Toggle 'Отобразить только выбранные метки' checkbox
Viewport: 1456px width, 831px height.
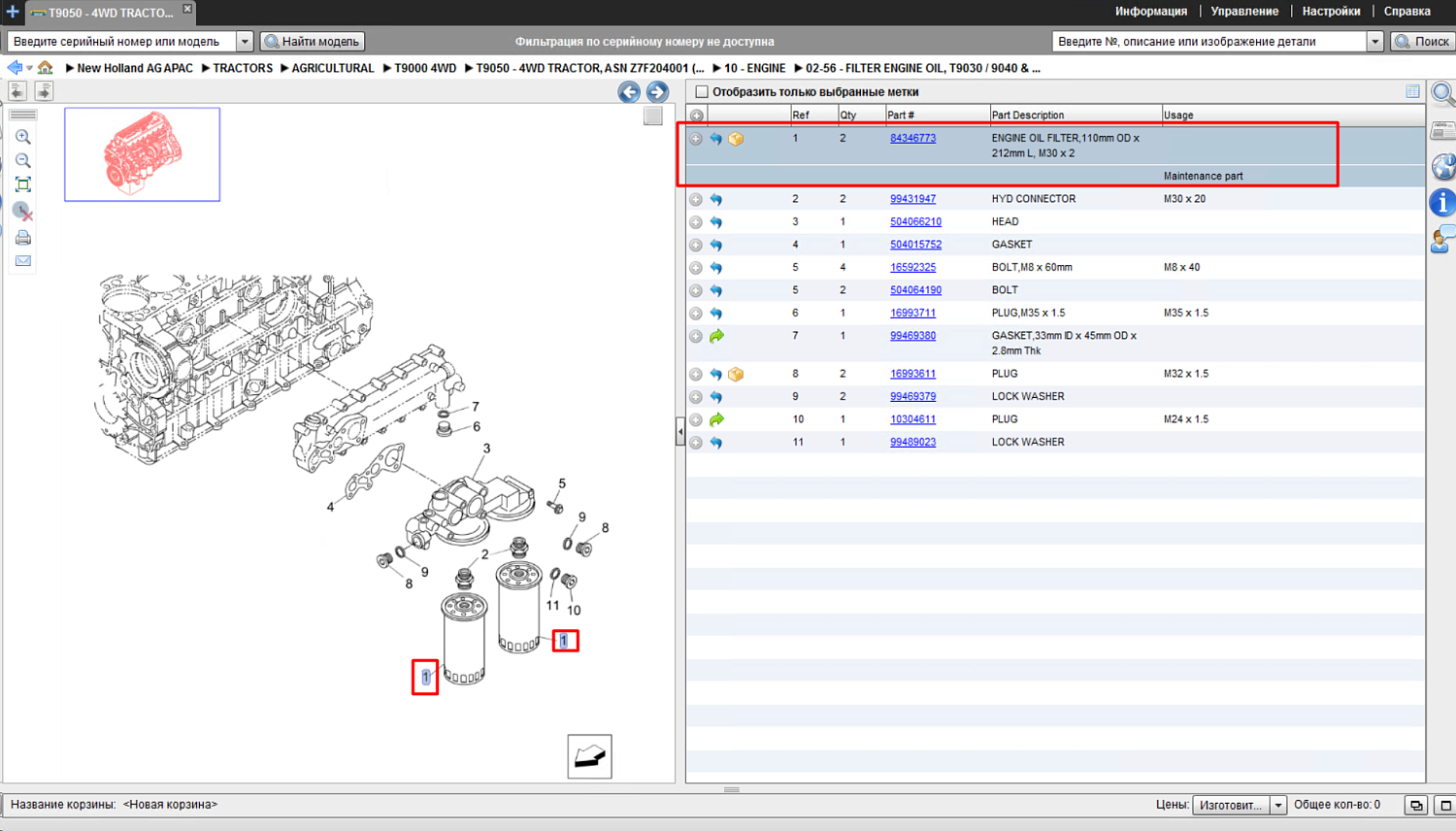[x=702, y=92]
